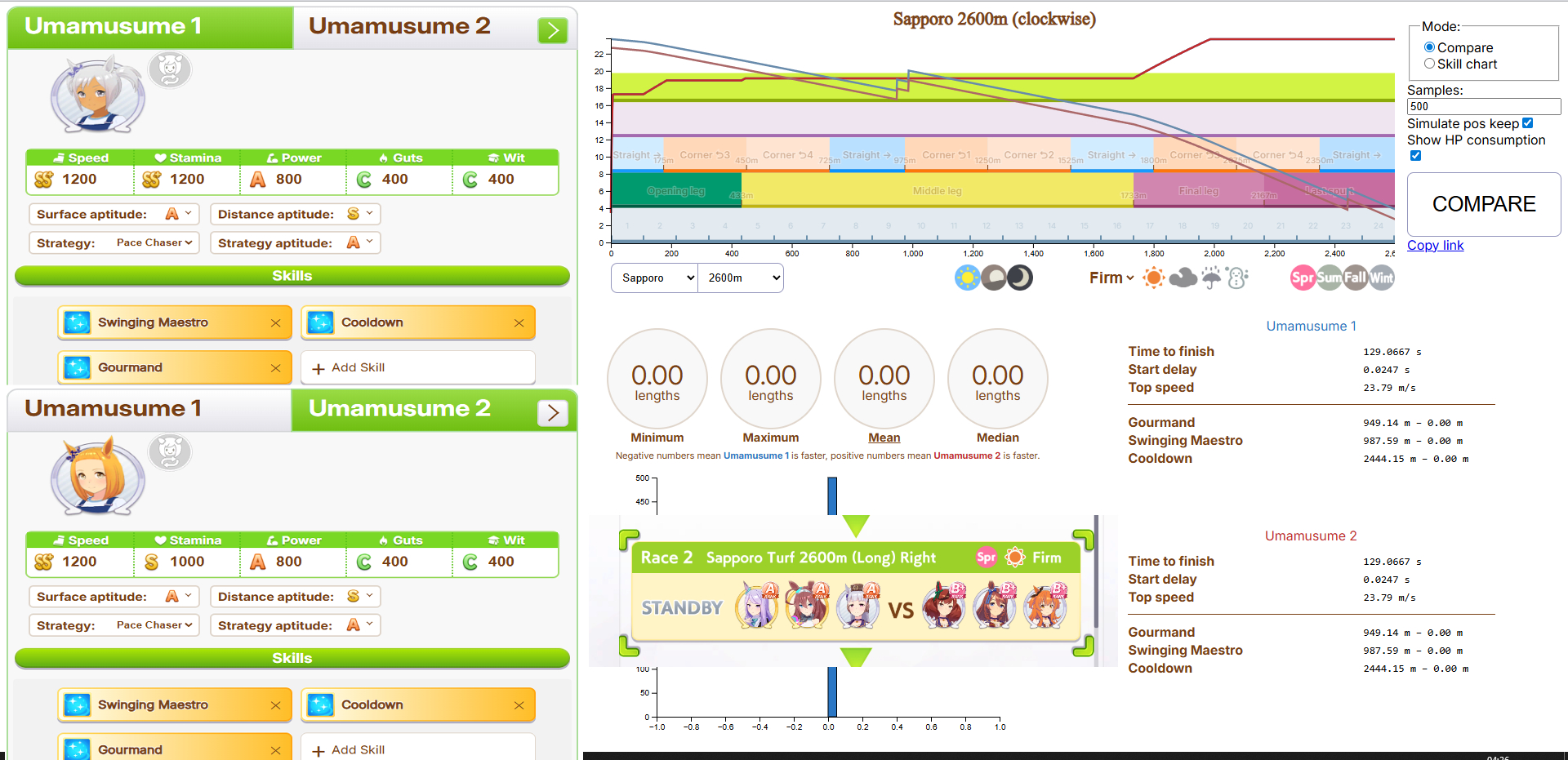Image resolution: width=1568 pixels, height=760 pixels.
Task: Open the Firm ground condition dropdown
Action: pos(1111,278)
